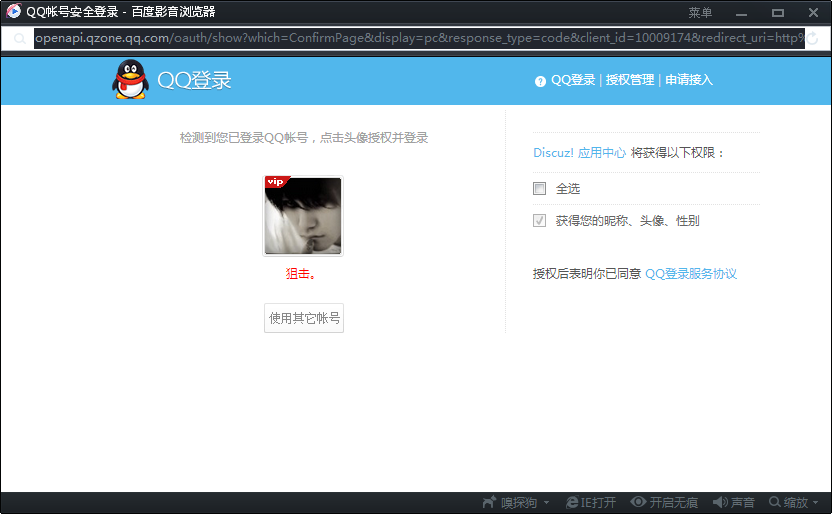Open the 嗅探狗 sniffer tool
This screenshot has width=832, height=514.
point(510,502)
